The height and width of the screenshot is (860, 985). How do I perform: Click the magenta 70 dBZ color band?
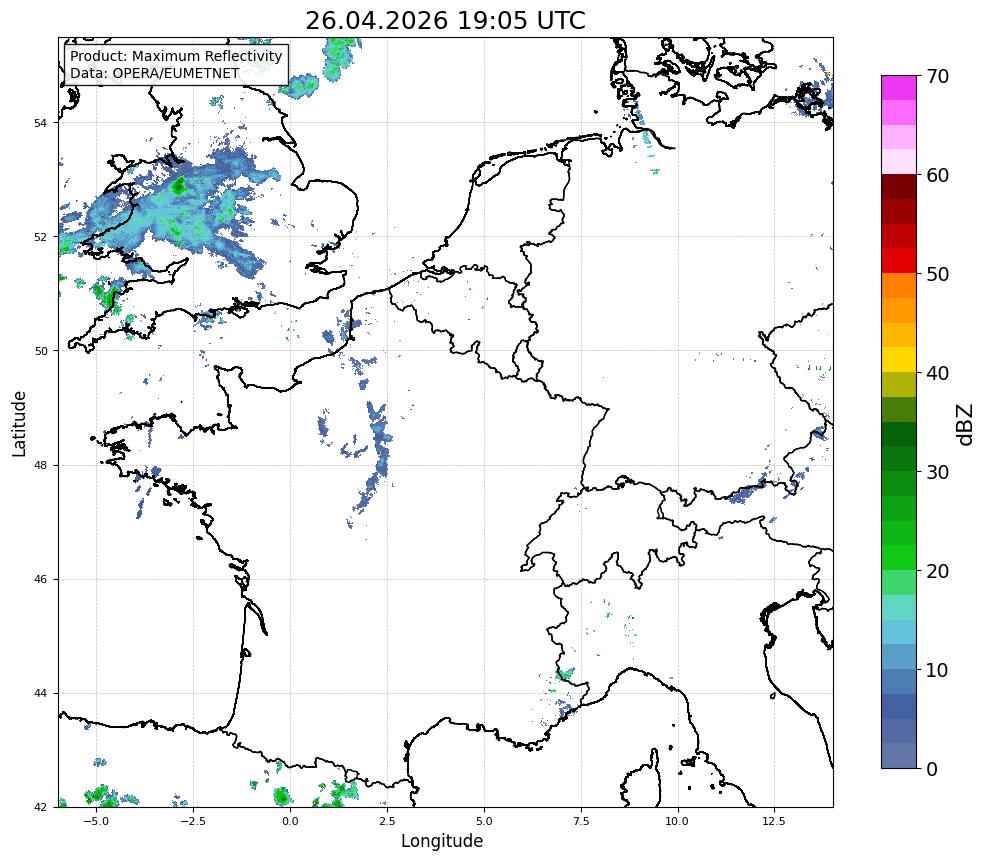tap(898, 88)
